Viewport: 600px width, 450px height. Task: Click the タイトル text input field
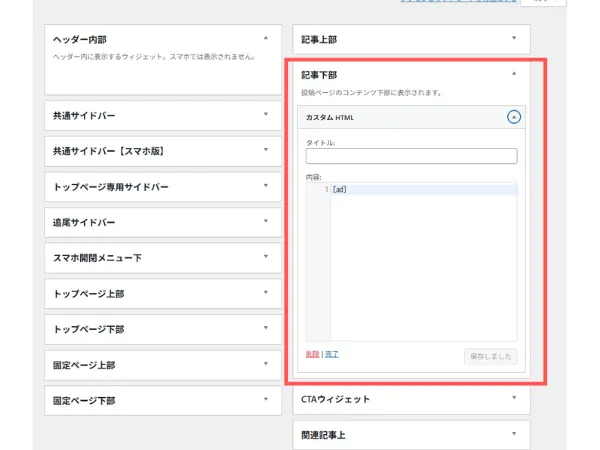411,156
